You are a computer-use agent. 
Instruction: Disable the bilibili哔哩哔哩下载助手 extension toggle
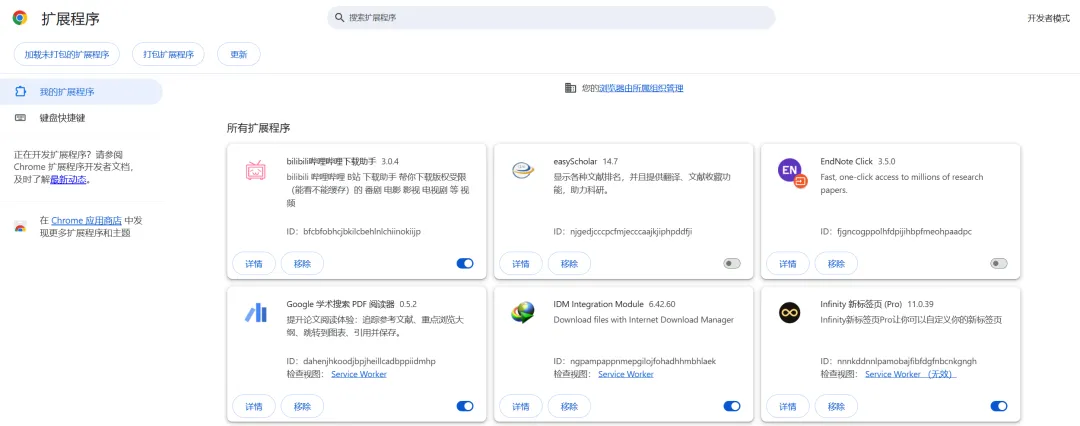465,263
